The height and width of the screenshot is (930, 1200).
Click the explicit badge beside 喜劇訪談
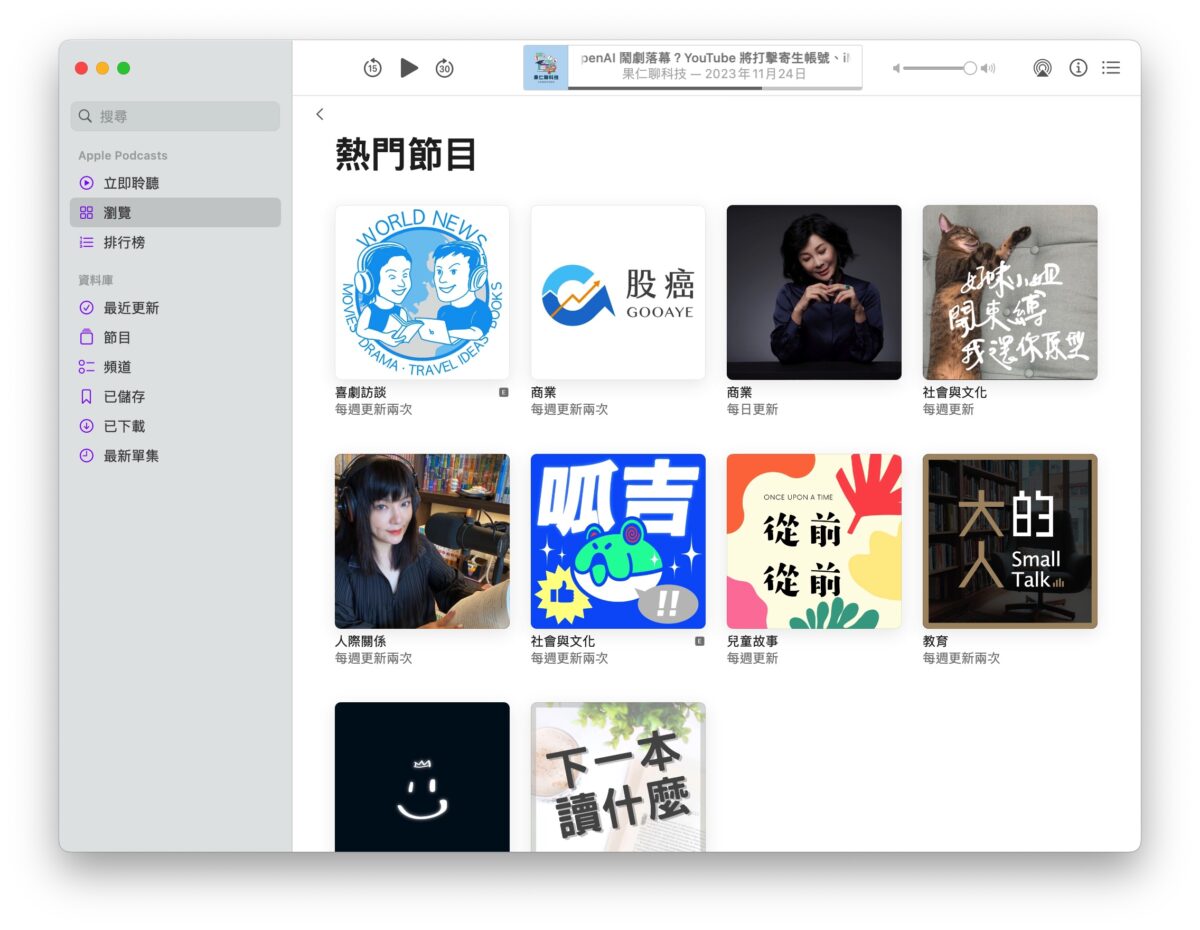504,393
